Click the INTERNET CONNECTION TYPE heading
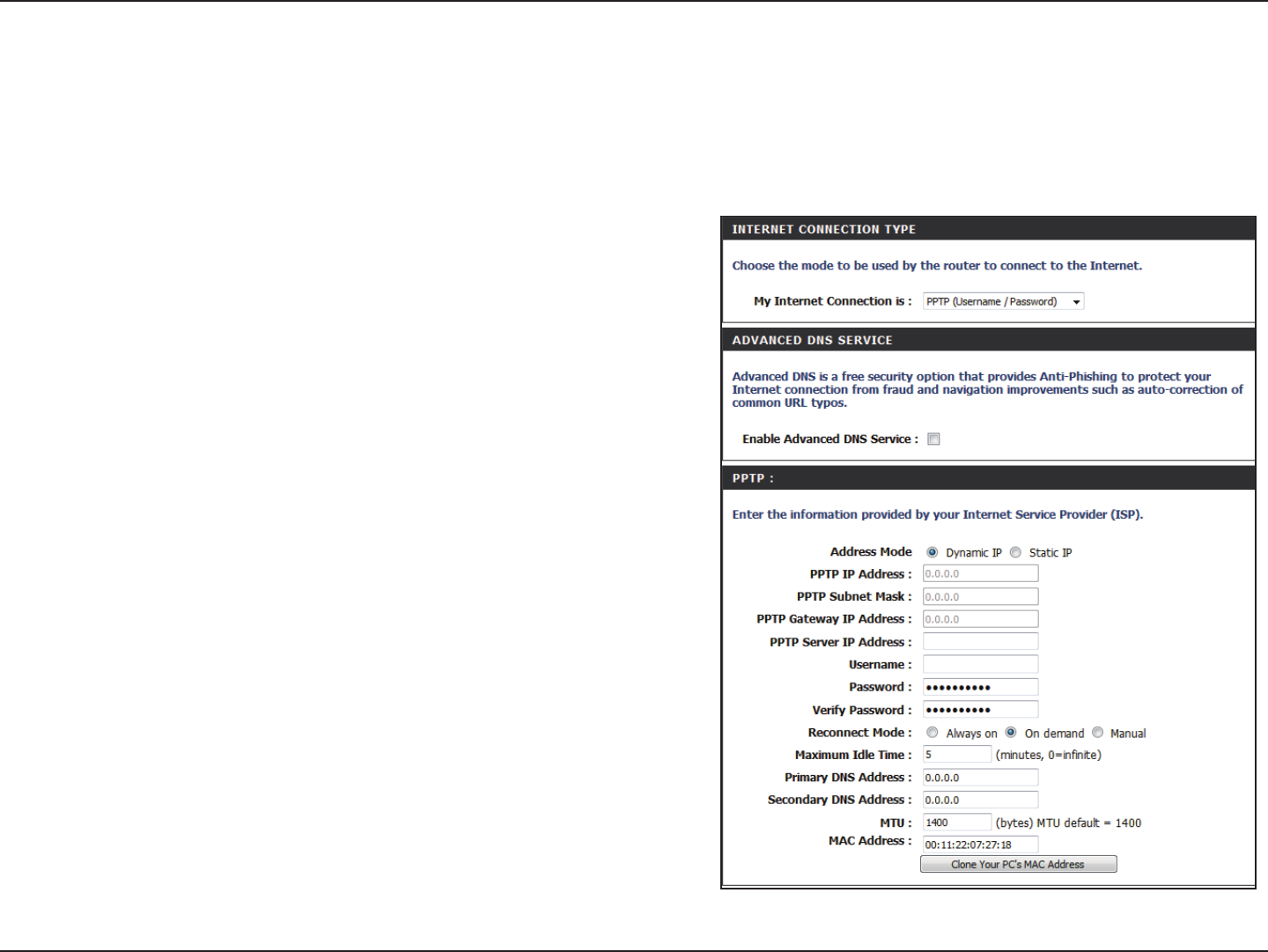The image size is (1268, 952). point(824,229)
